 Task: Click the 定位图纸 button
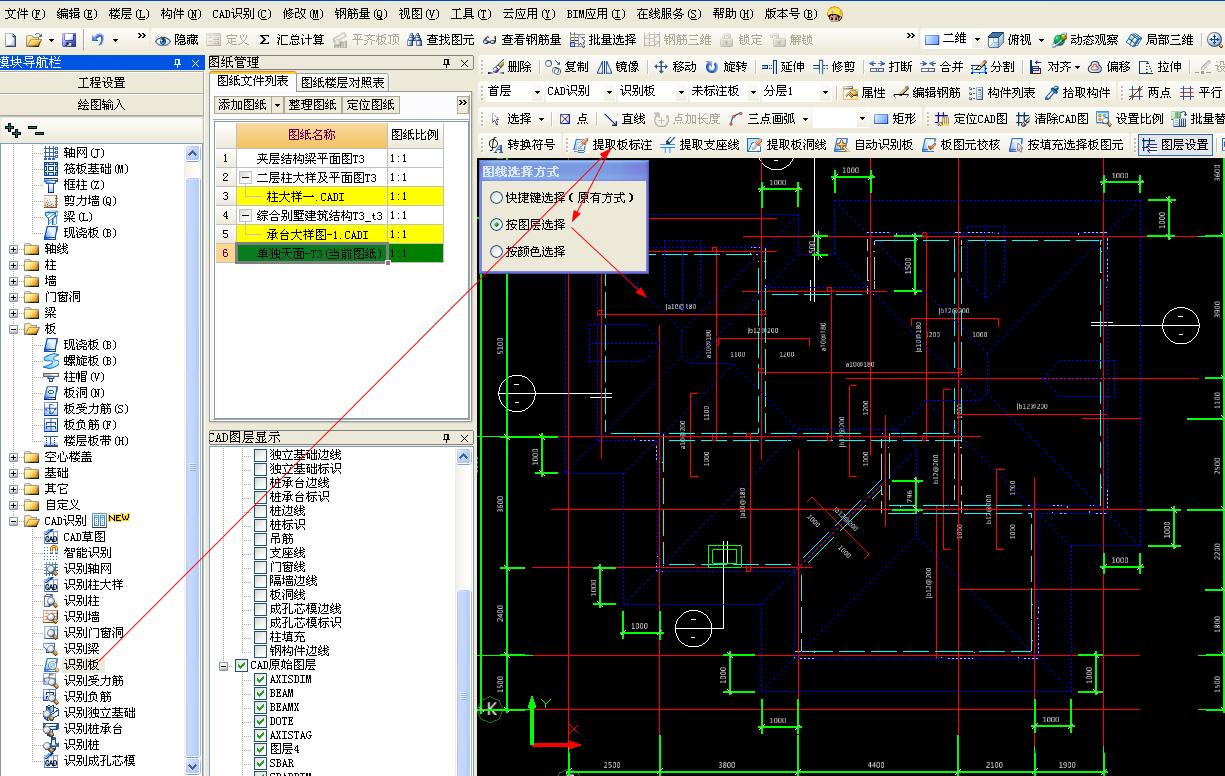pos(371,105)
